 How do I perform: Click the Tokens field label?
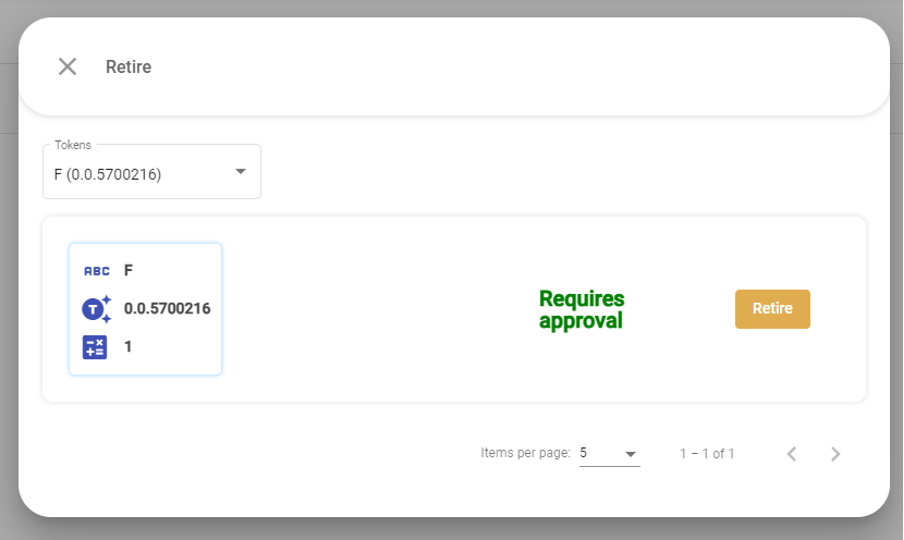point(72,145)
